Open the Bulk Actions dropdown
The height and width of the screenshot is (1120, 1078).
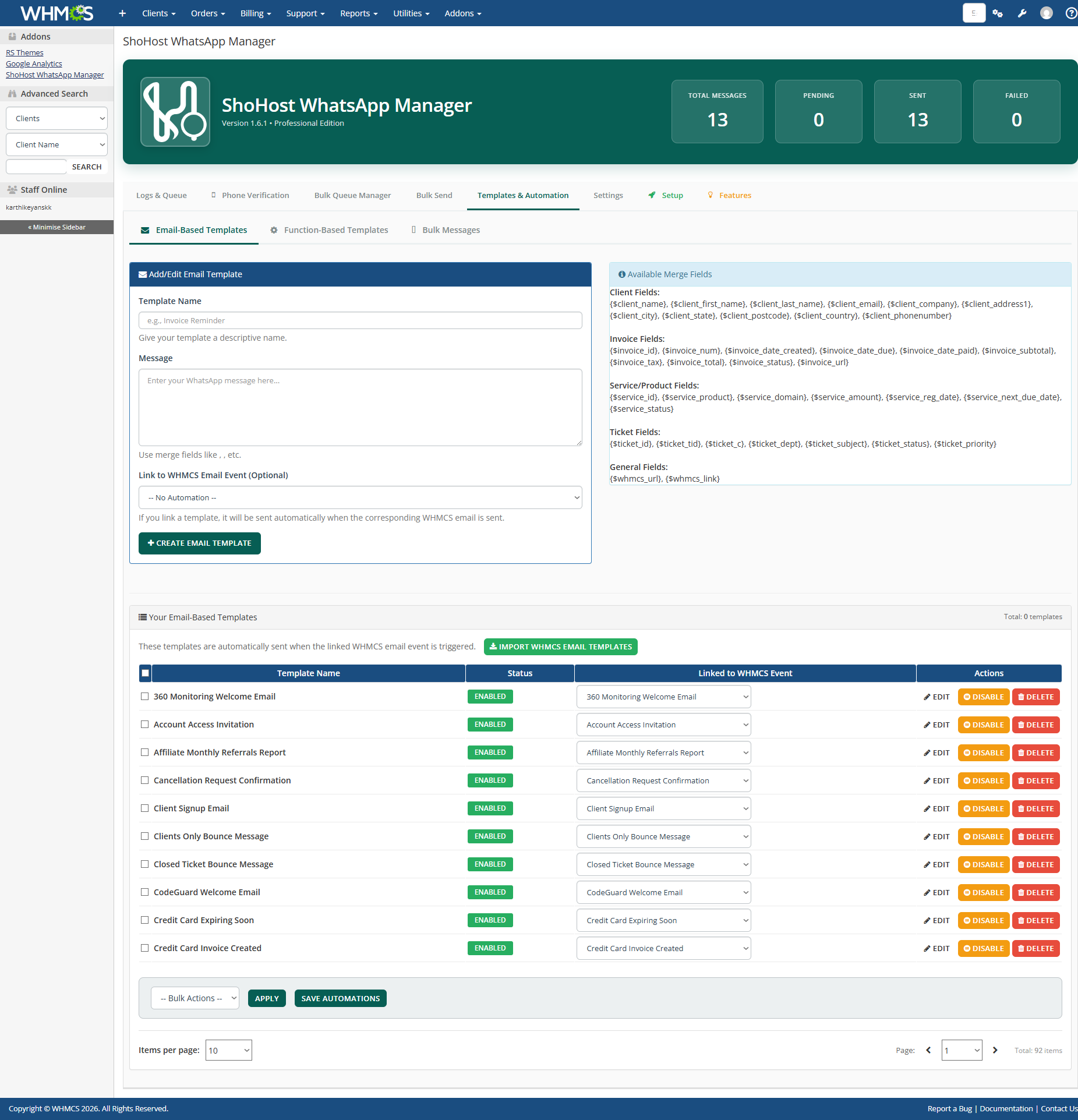coord(195,998)
